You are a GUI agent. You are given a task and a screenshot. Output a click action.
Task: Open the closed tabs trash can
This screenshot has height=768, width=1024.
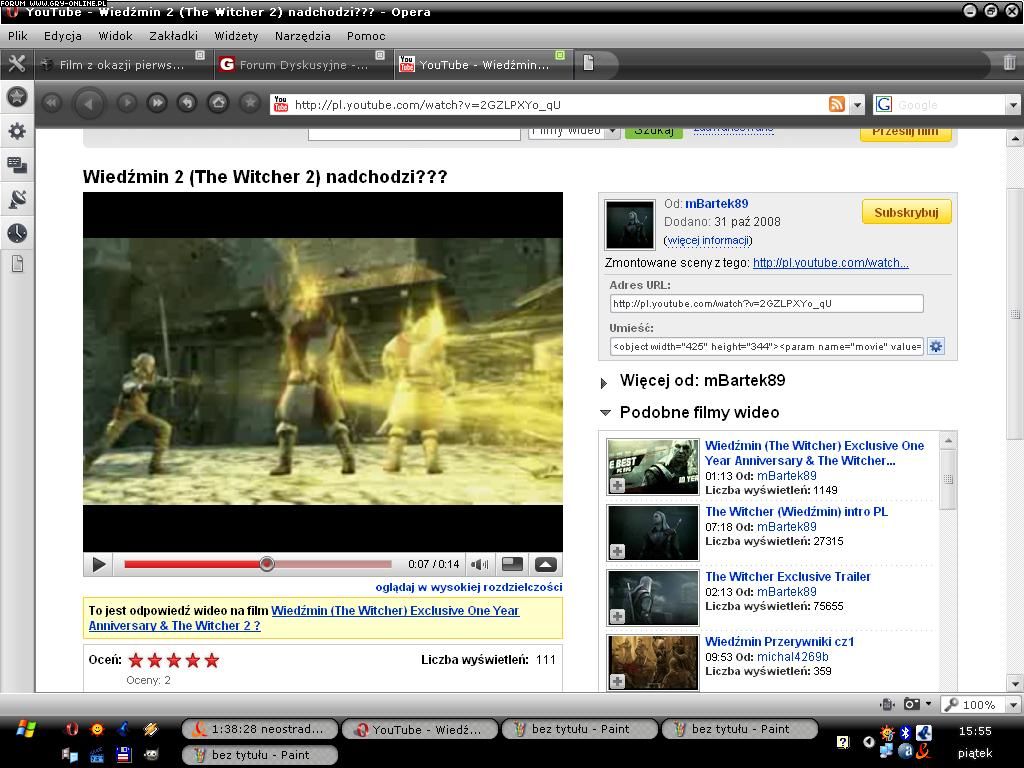coord(1009,63)
